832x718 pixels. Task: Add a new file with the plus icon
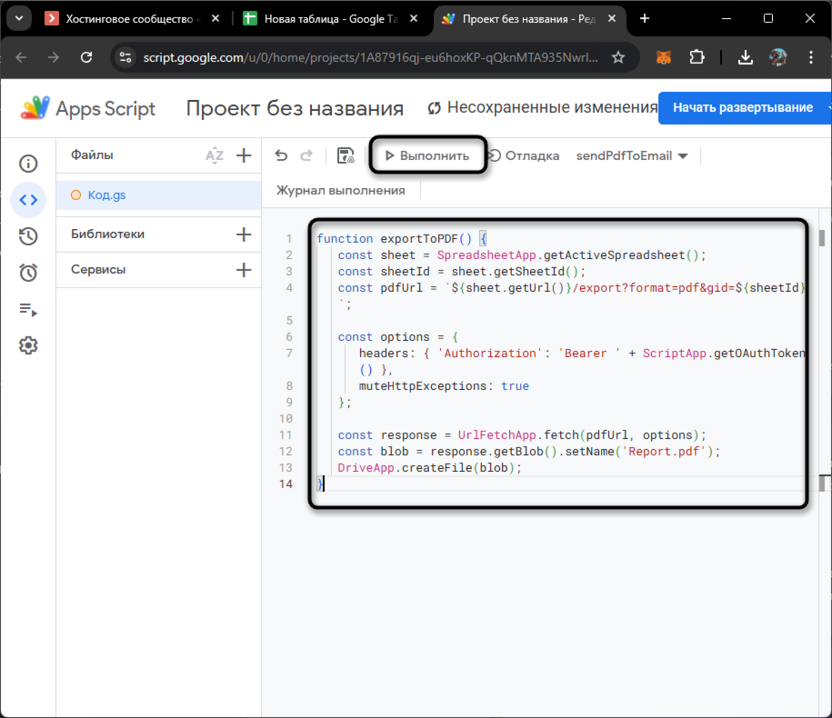click(243, 155)
